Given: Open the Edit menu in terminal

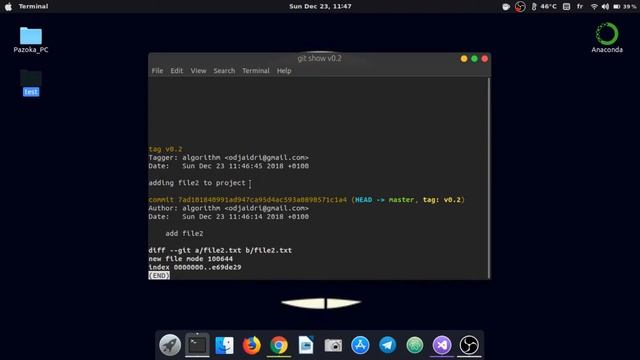Looking at the screenshot, I should pos(177,71).
